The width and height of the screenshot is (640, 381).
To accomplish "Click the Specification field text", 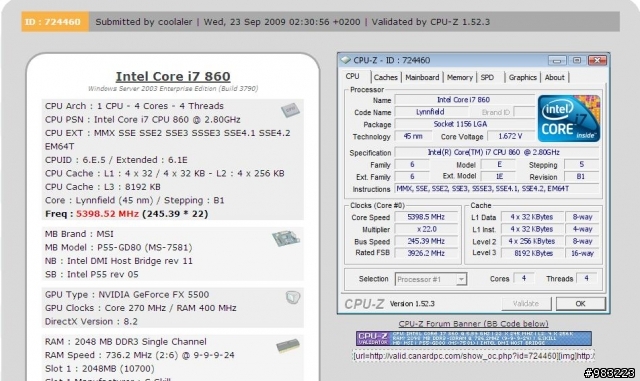I will (496, 152).
